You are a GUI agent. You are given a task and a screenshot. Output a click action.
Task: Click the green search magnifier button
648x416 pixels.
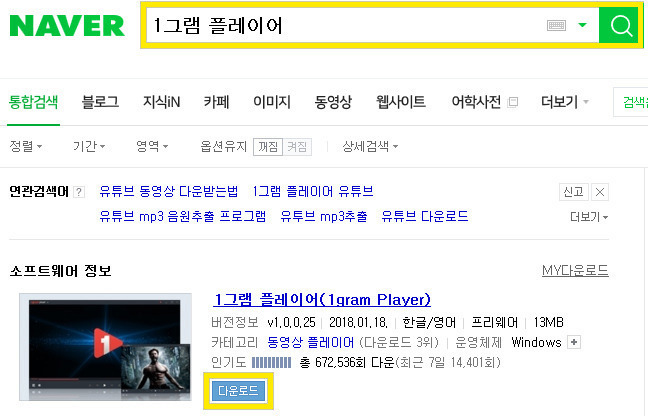[x=620, y=25]
